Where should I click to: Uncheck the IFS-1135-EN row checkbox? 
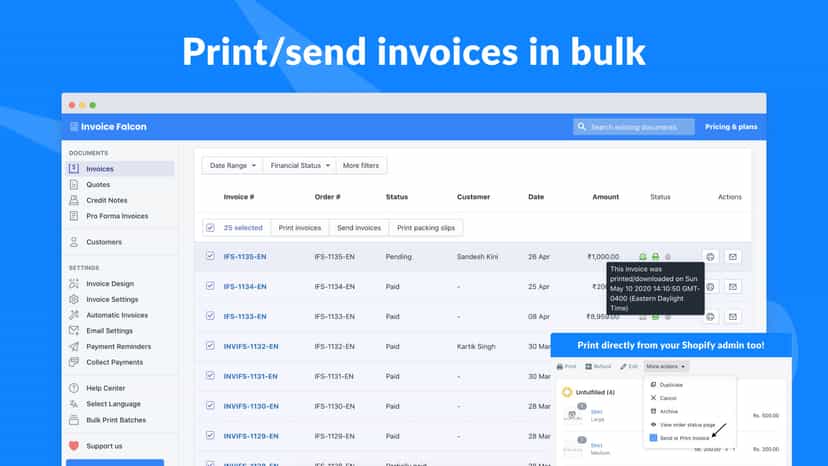pyautogui.click(x=210, y=256)
